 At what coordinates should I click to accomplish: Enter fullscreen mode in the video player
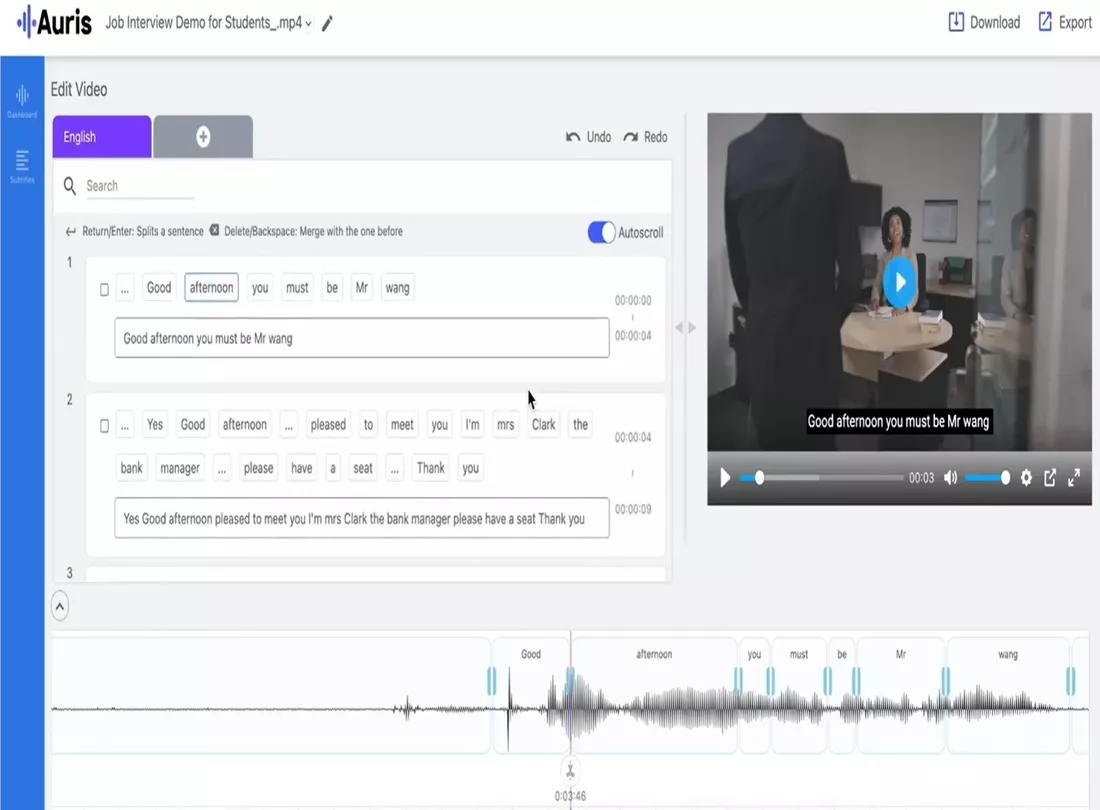pyautogui.click(x=1075, y=478)
